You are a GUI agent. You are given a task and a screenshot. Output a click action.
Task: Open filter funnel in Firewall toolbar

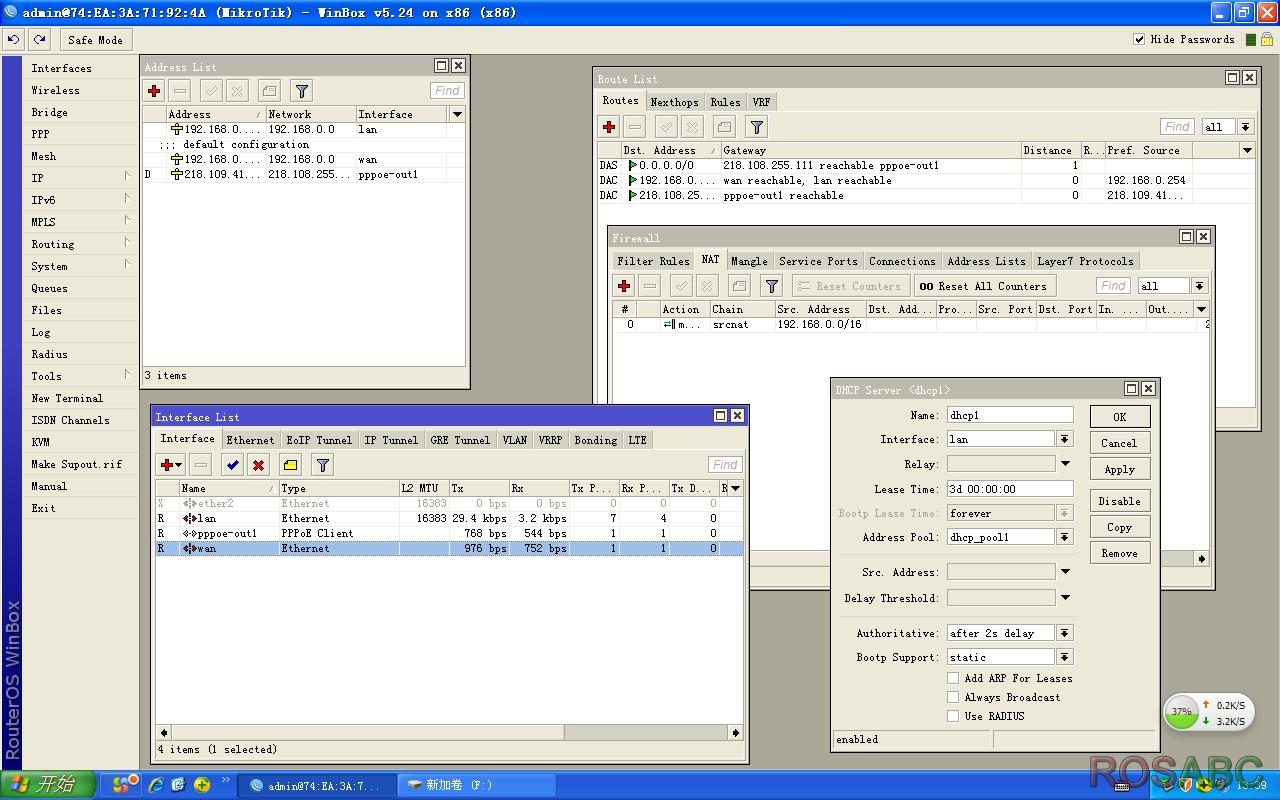(x=771, y=286)
